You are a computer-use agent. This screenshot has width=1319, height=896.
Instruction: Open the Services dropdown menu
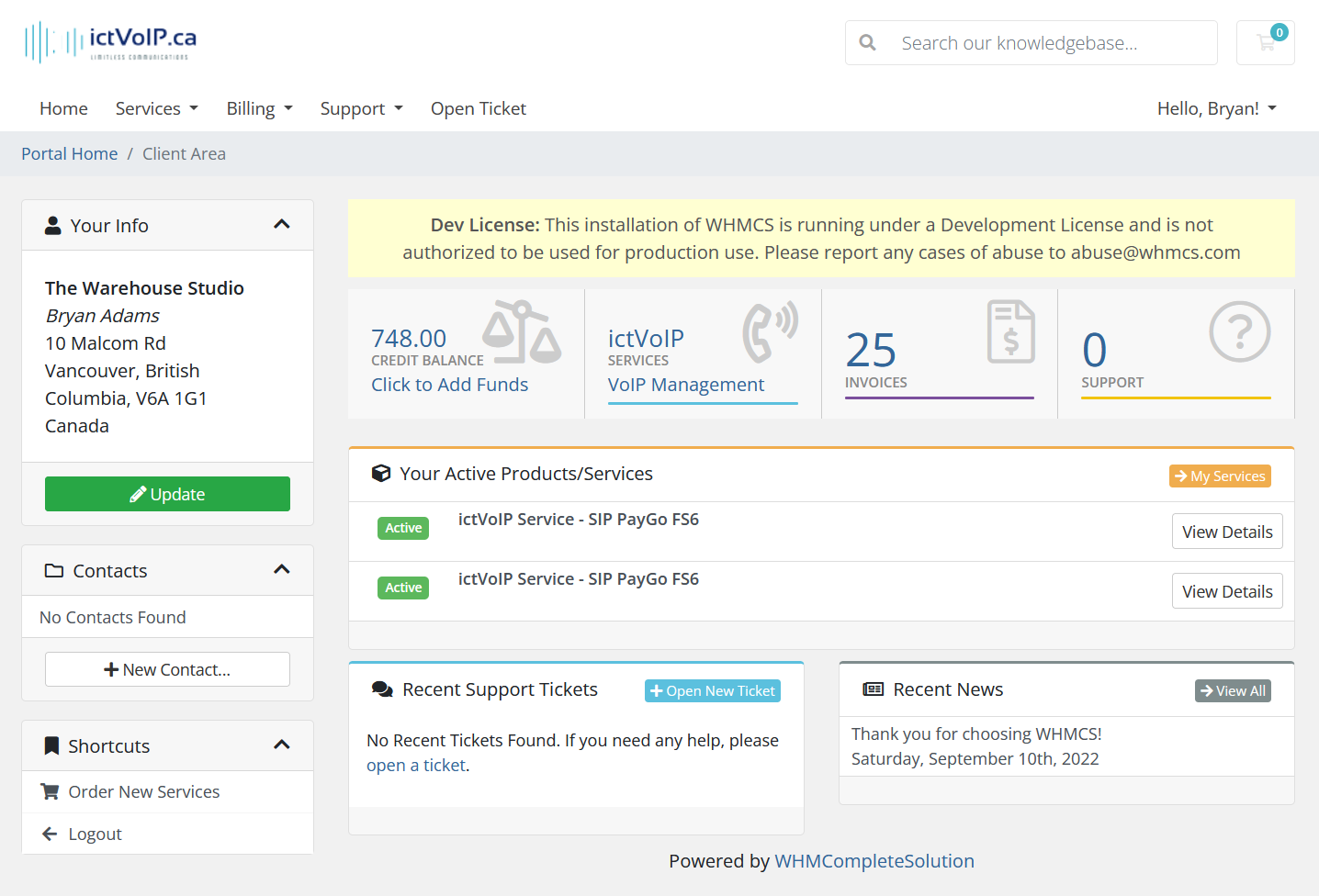(x=157, y=108)
